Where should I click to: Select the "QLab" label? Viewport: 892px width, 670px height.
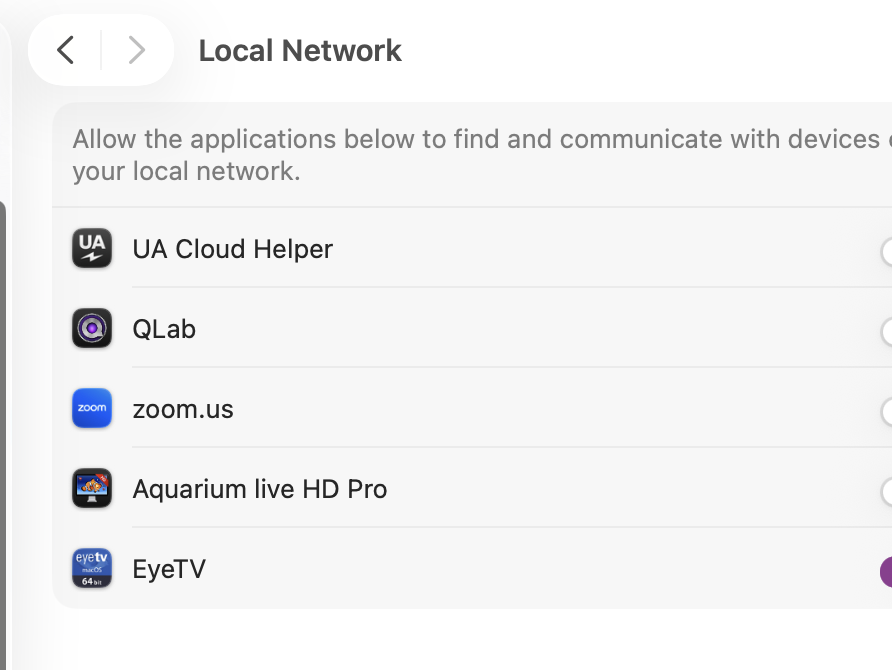pos(164,329)
